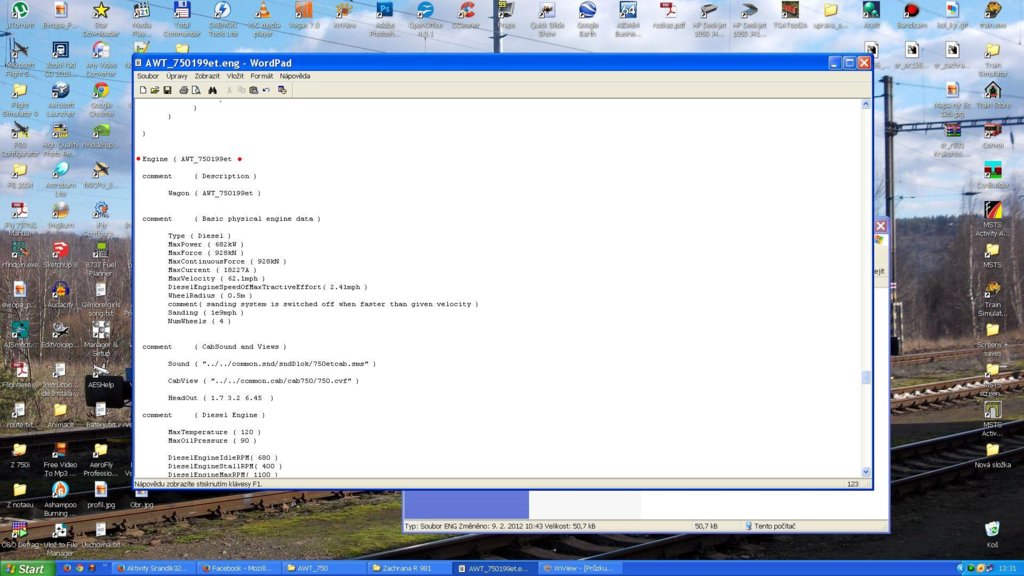
Task: Click the Find binoculars icon
Action: (213, 90)
